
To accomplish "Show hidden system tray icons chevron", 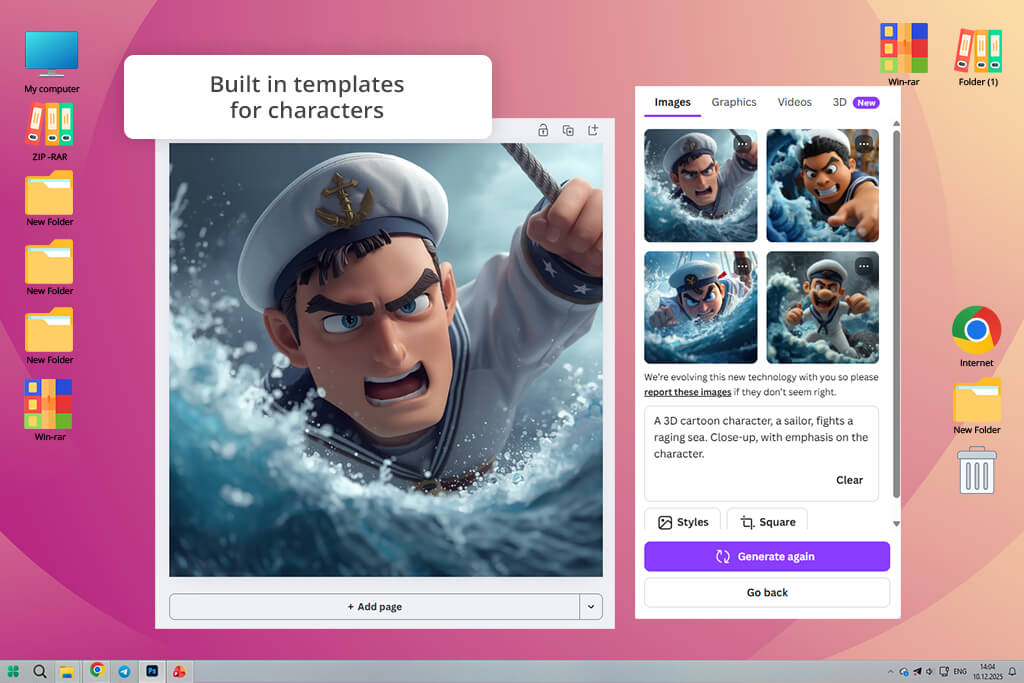I will tap(890, 671).
